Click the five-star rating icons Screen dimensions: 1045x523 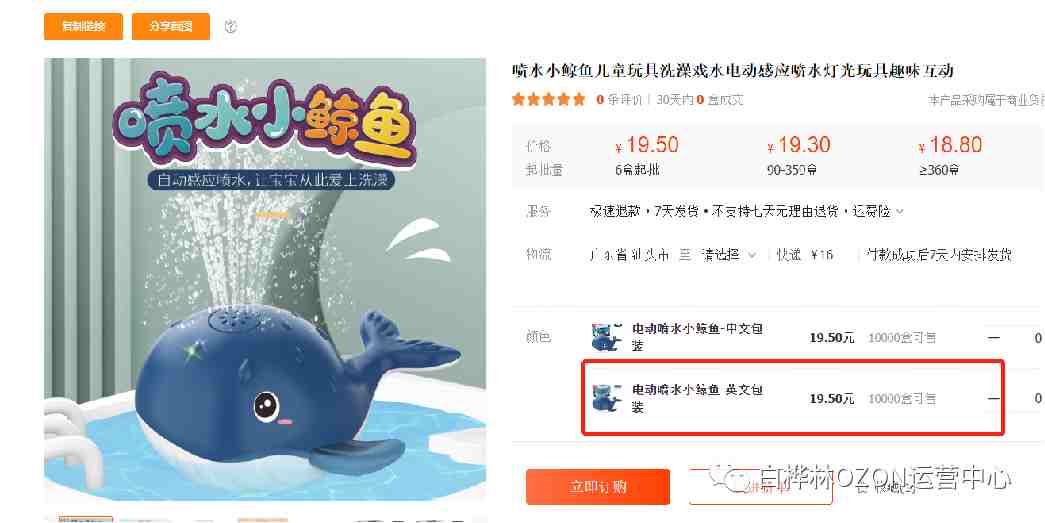(548, 100)
